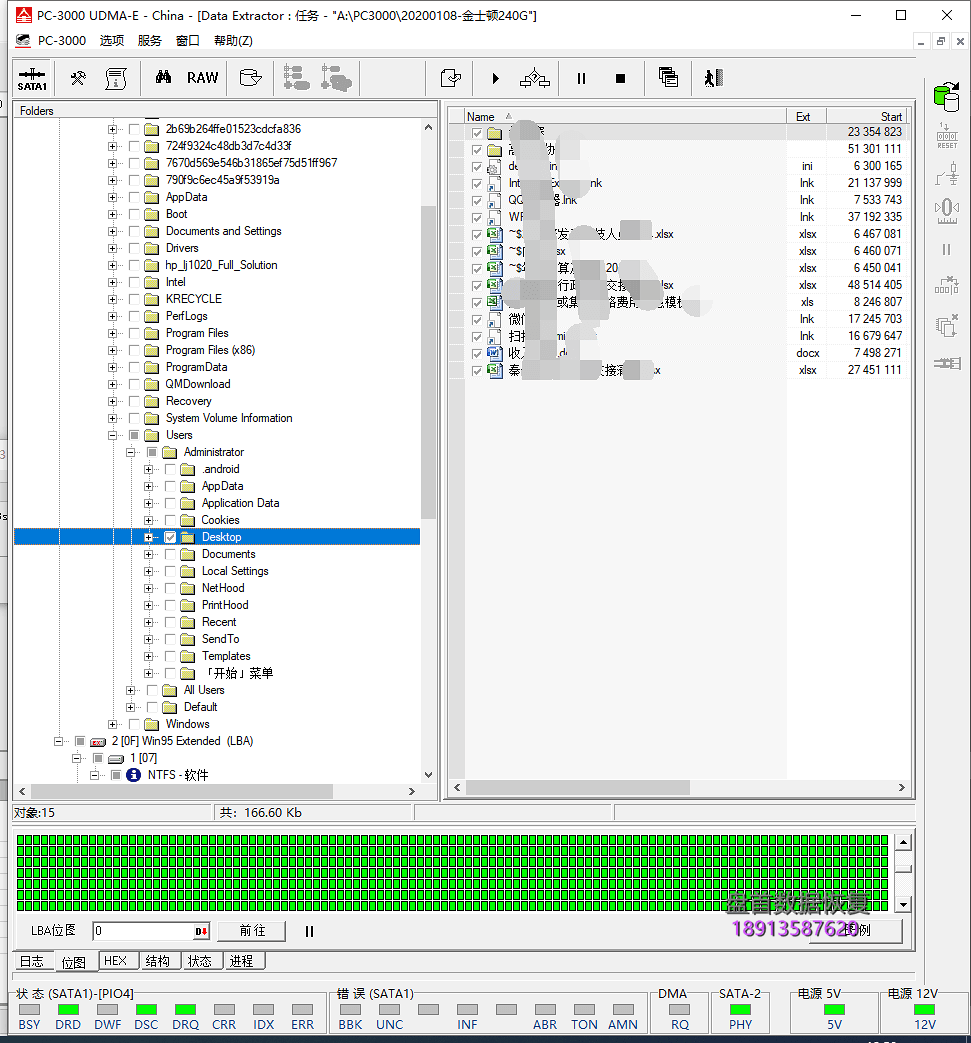Image resolution: width=971 pixels, height=1043 pixels.
Task: Click the bottom sidebar connector icon
Action: pyautogui.click(x=947, y=363)
